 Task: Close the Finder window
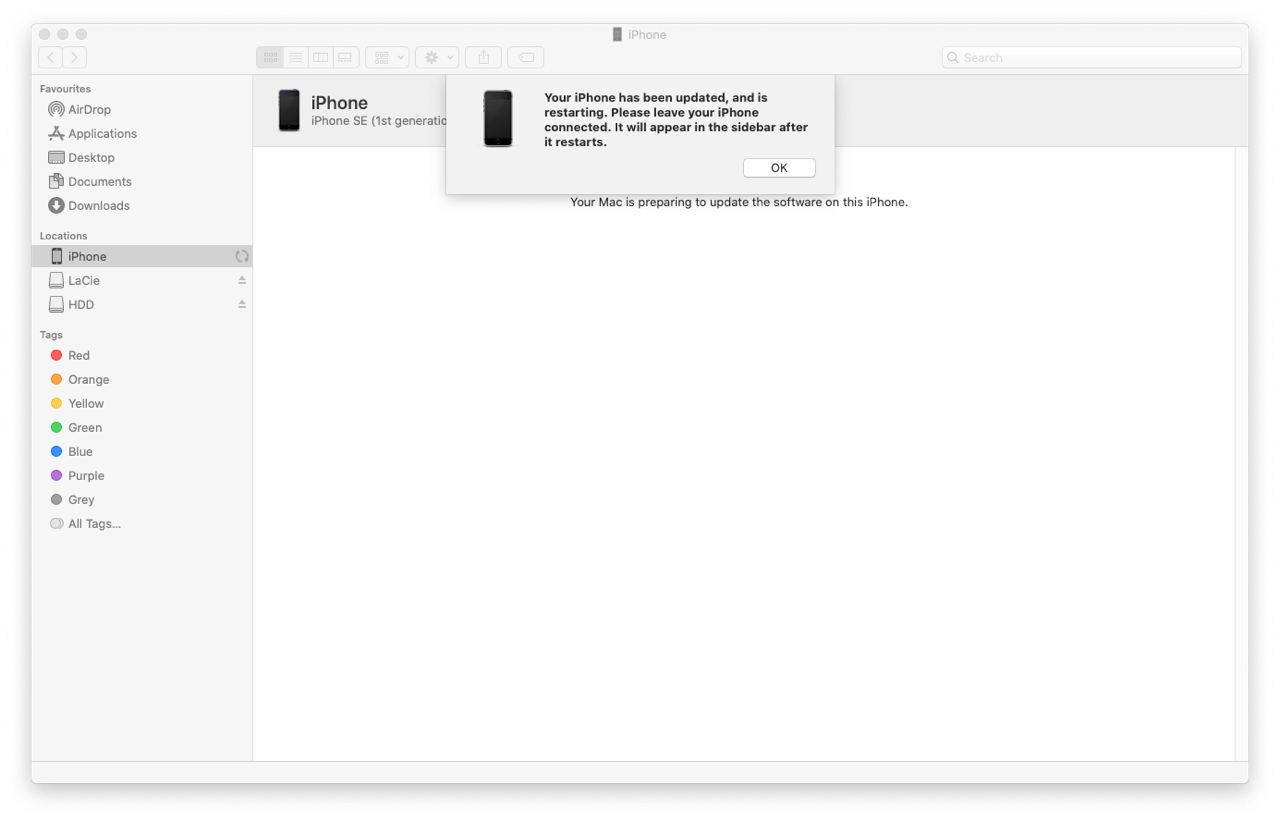(x=46, y=34)
